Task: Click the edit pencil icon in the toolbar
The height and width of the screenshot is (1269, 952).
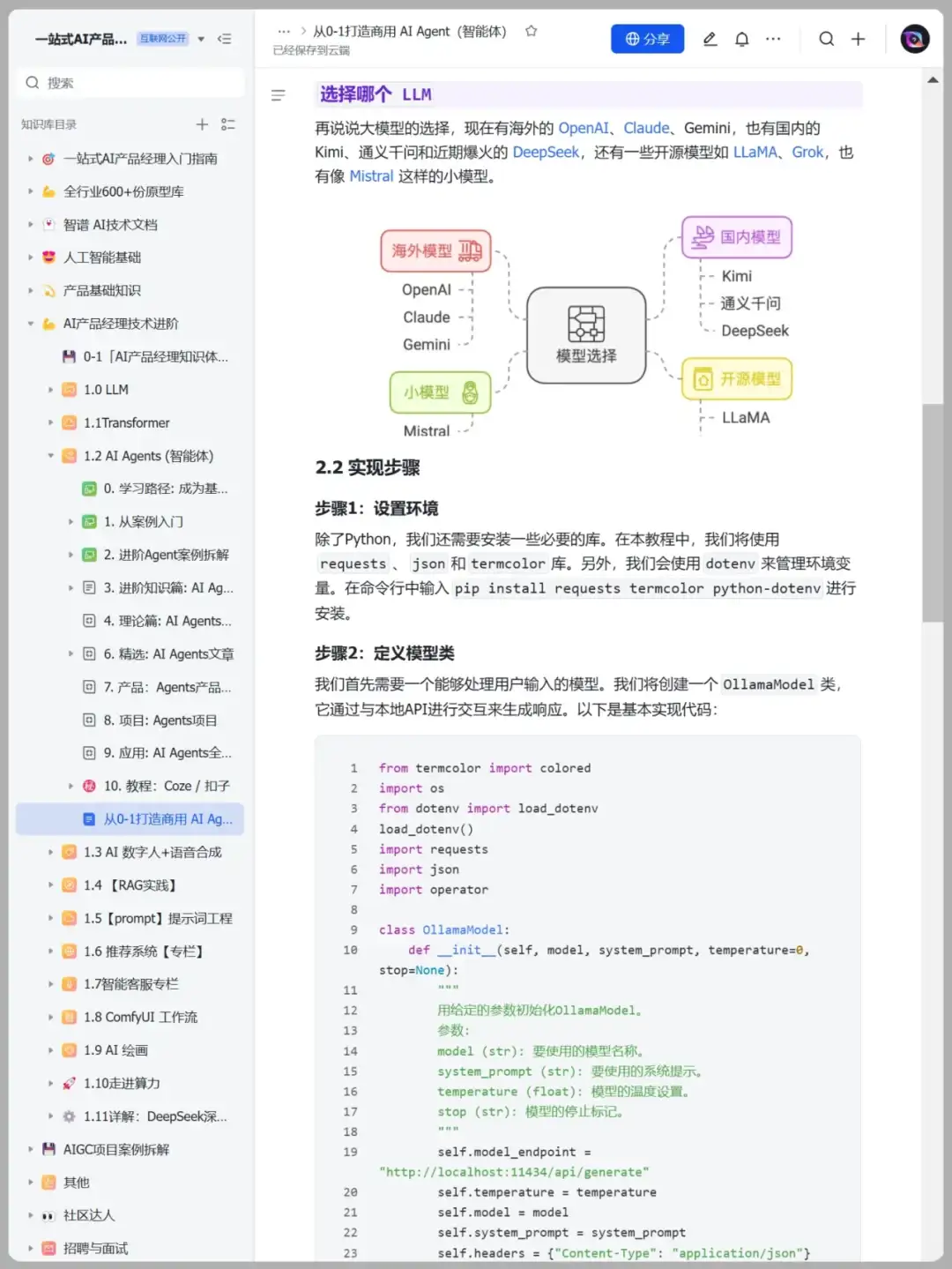Action: click(710, 39)
